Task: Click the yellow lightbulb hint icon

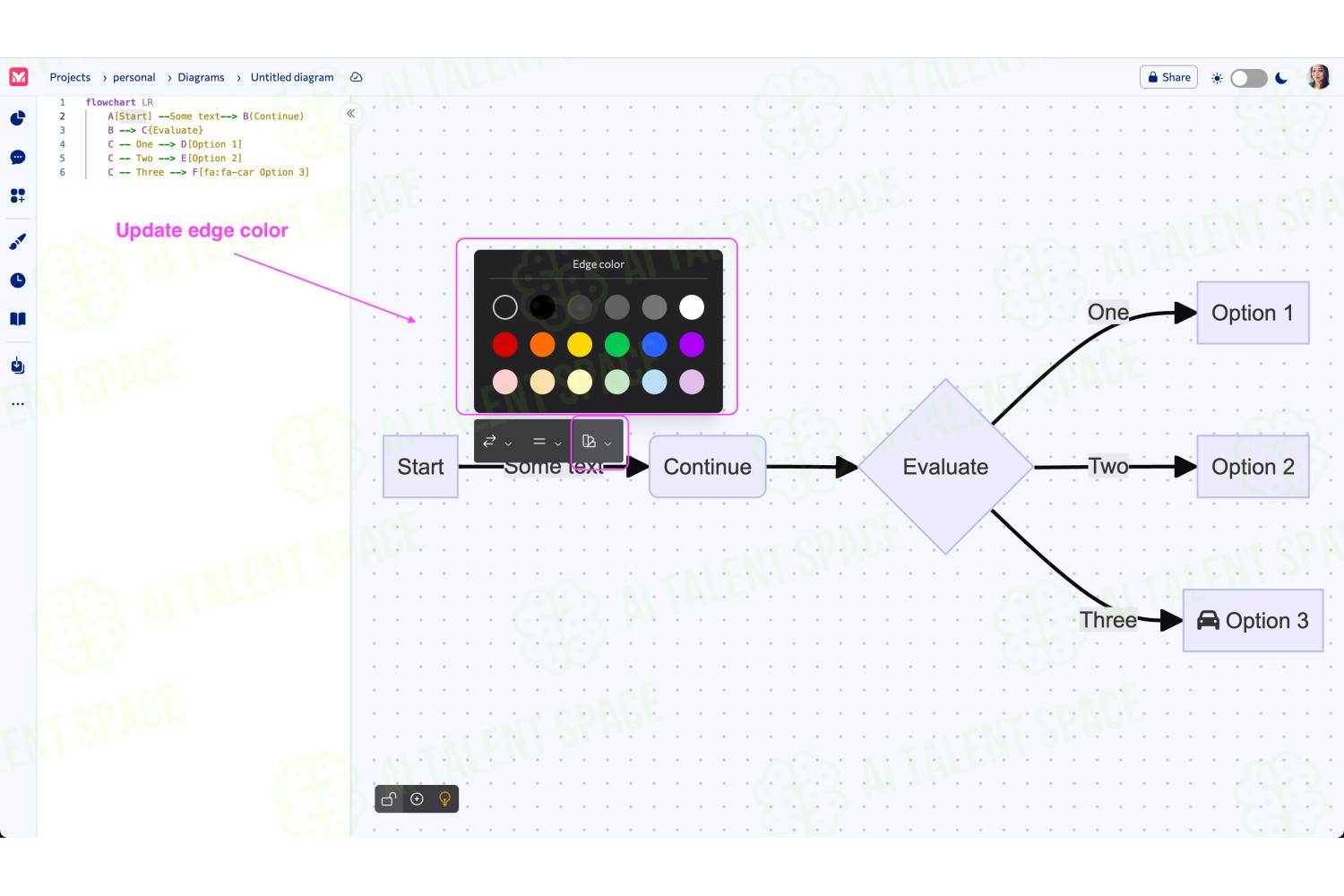Action: click(x=444, y=799)
